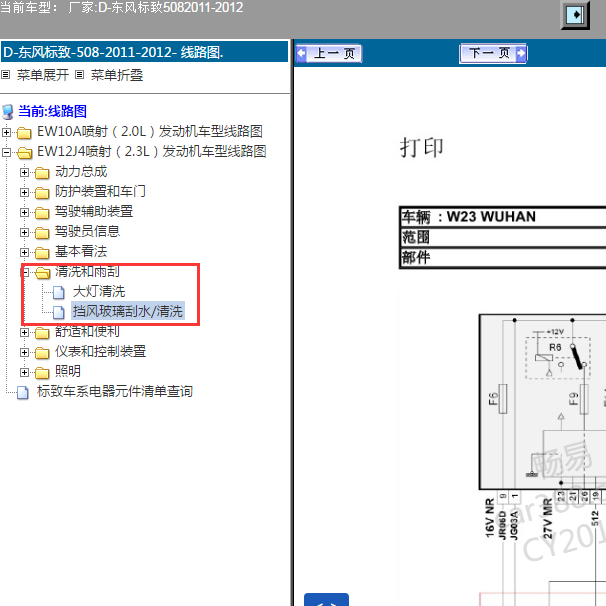Click the 挡风玻璃刮水/清洗 document icon
The image size is (606, 606).
pos(59,312)
